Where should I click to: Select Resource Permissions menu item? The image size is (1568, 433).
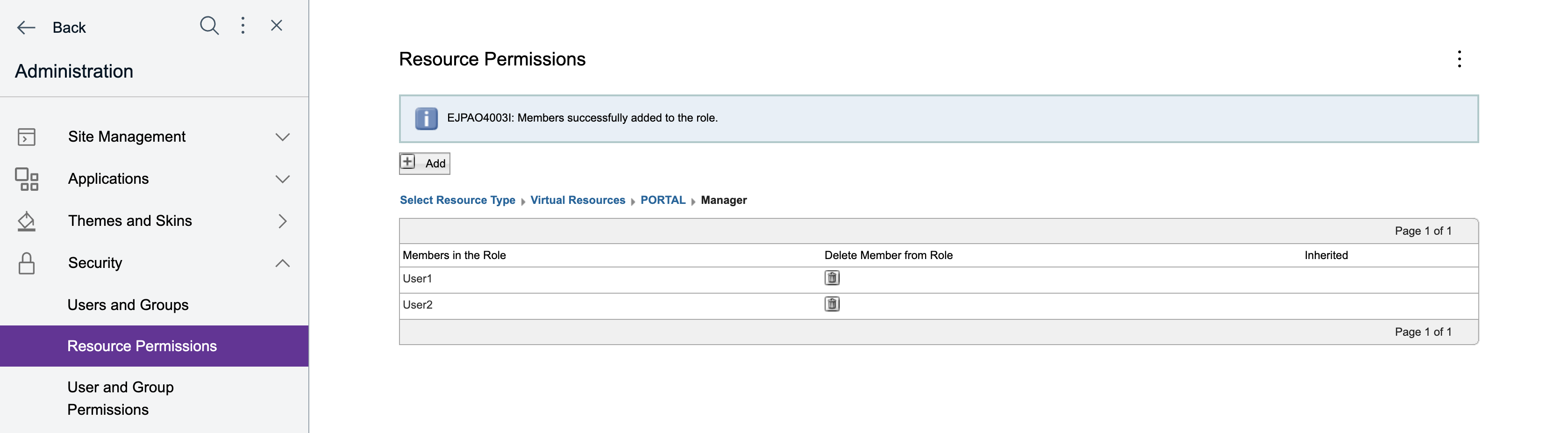pos(142,346)
